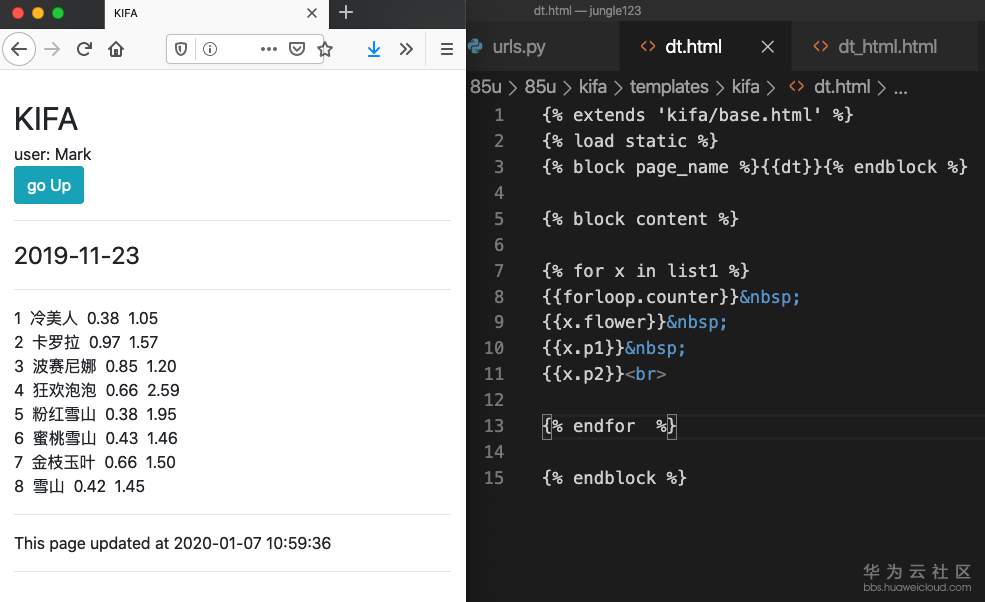Click row '1 冷美人 0.38 1.05'
Screen dimensions: 985x602
[x=86, y=319]
